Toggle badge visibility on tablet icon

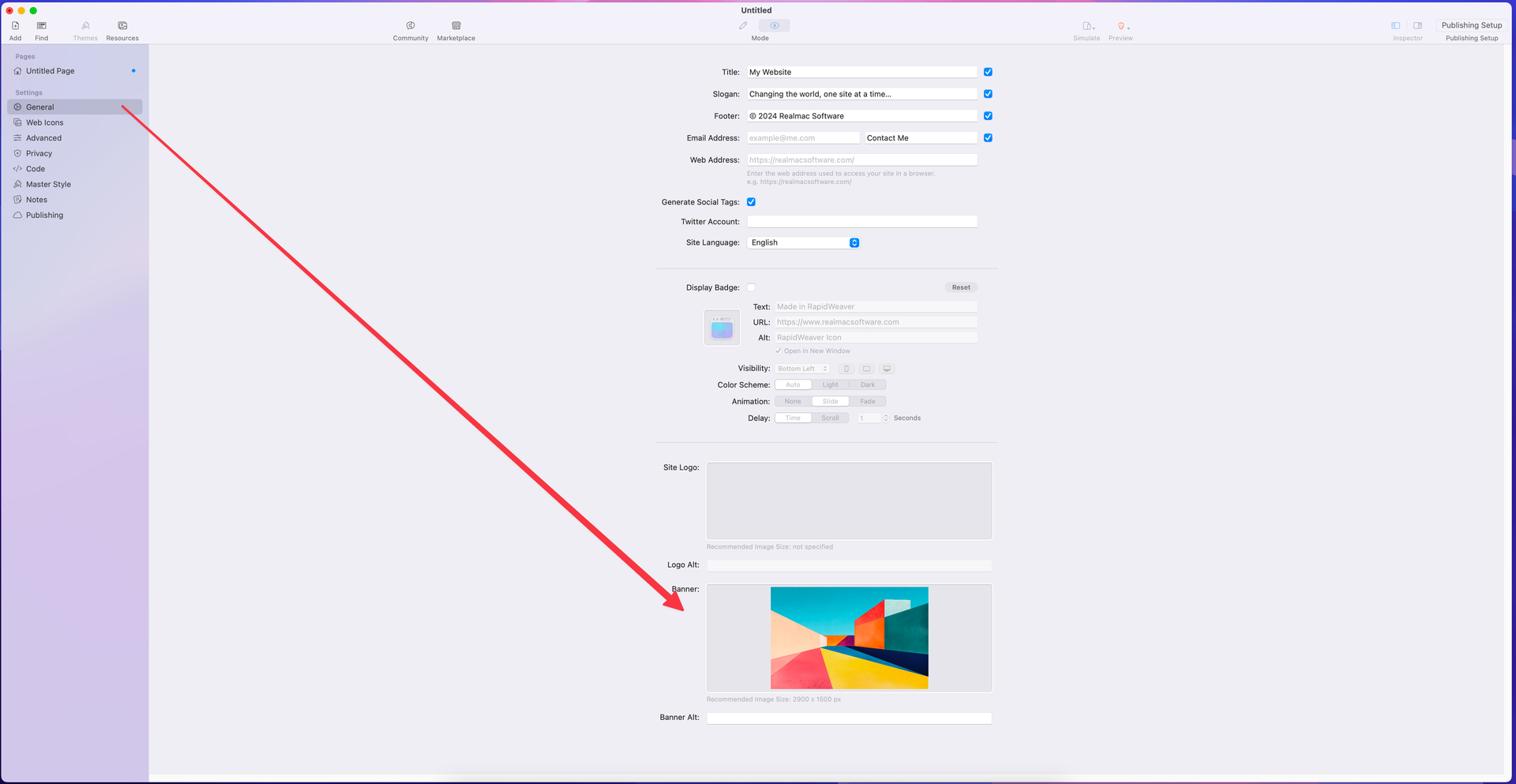pos(866,369)
